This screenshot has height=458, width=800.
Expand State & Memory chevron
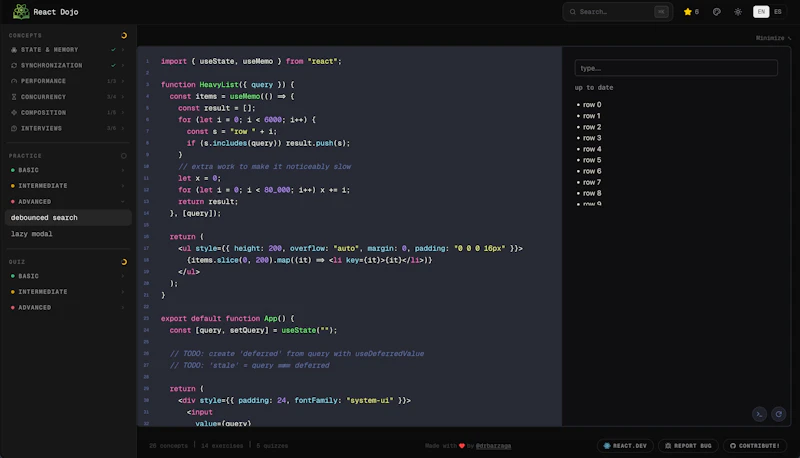click(123, 49)
